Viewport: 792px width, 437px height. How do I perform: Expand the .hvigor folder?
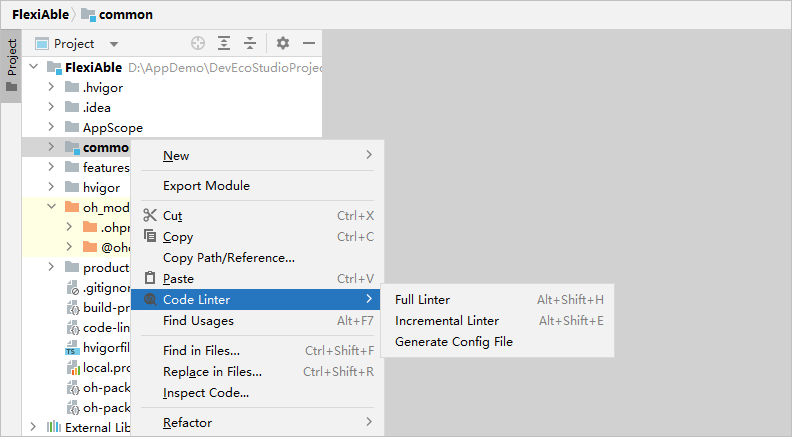pos(51,87)
